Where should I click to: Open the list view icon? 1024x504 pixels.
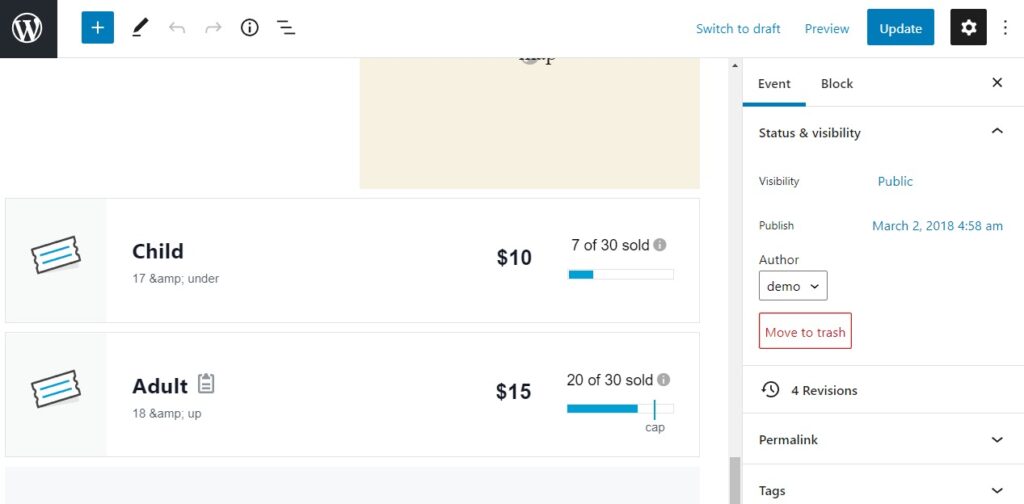[286, 28]
